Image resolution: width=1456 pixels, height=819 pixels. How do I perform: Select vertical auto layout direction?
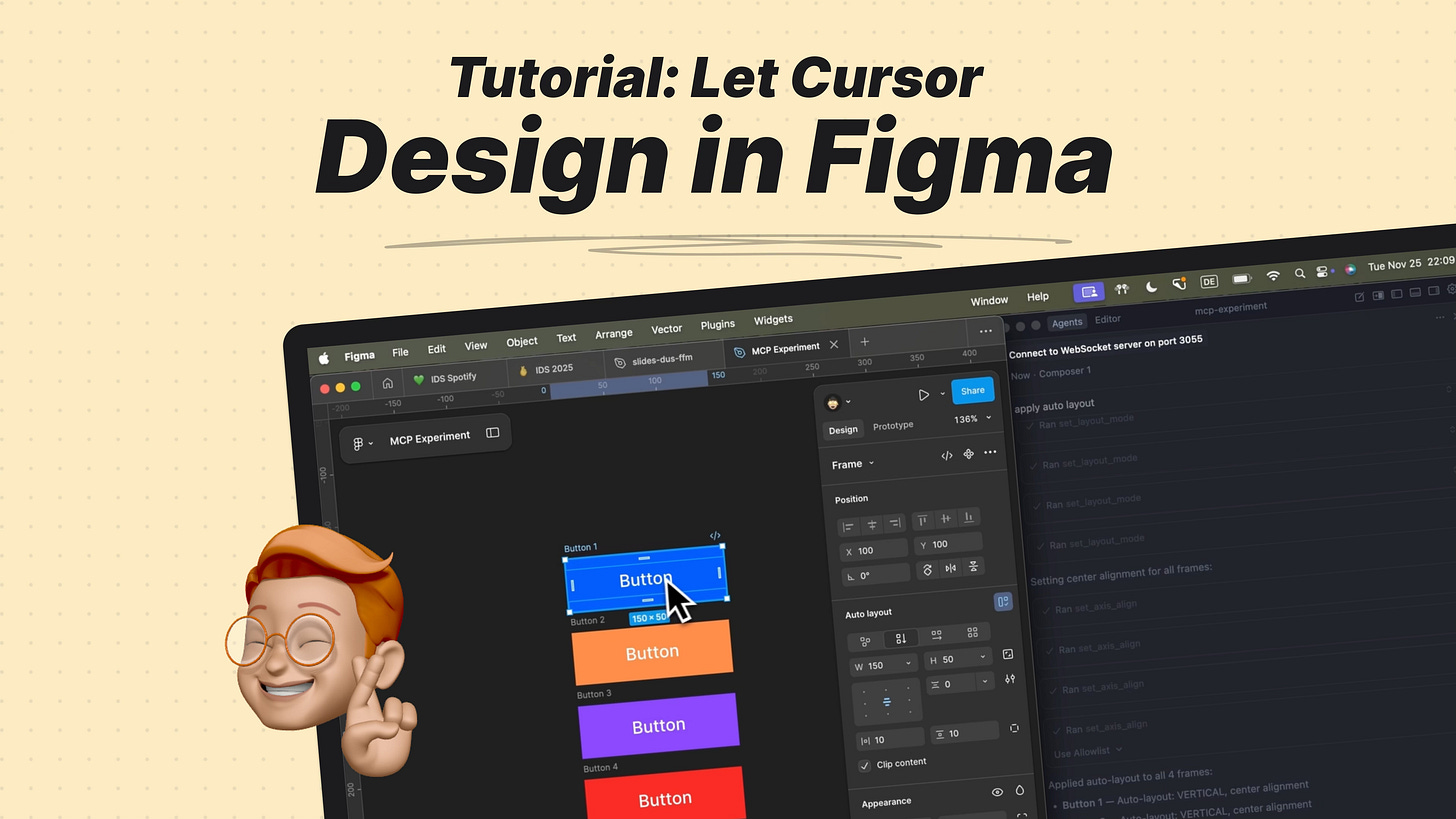pos(901,639)
